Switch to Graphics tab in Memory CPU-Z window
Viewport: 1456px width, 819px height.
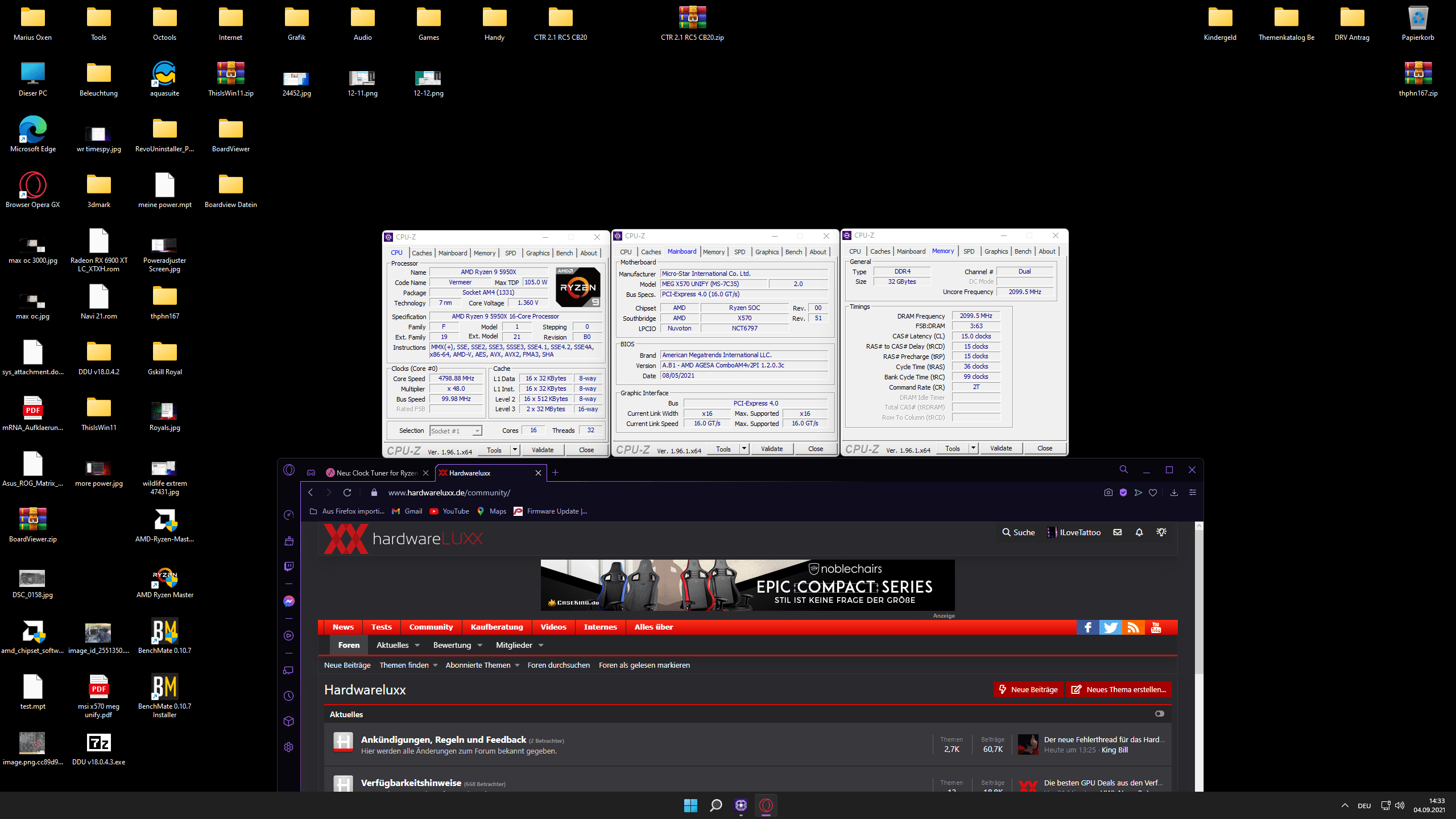point(996,251)
